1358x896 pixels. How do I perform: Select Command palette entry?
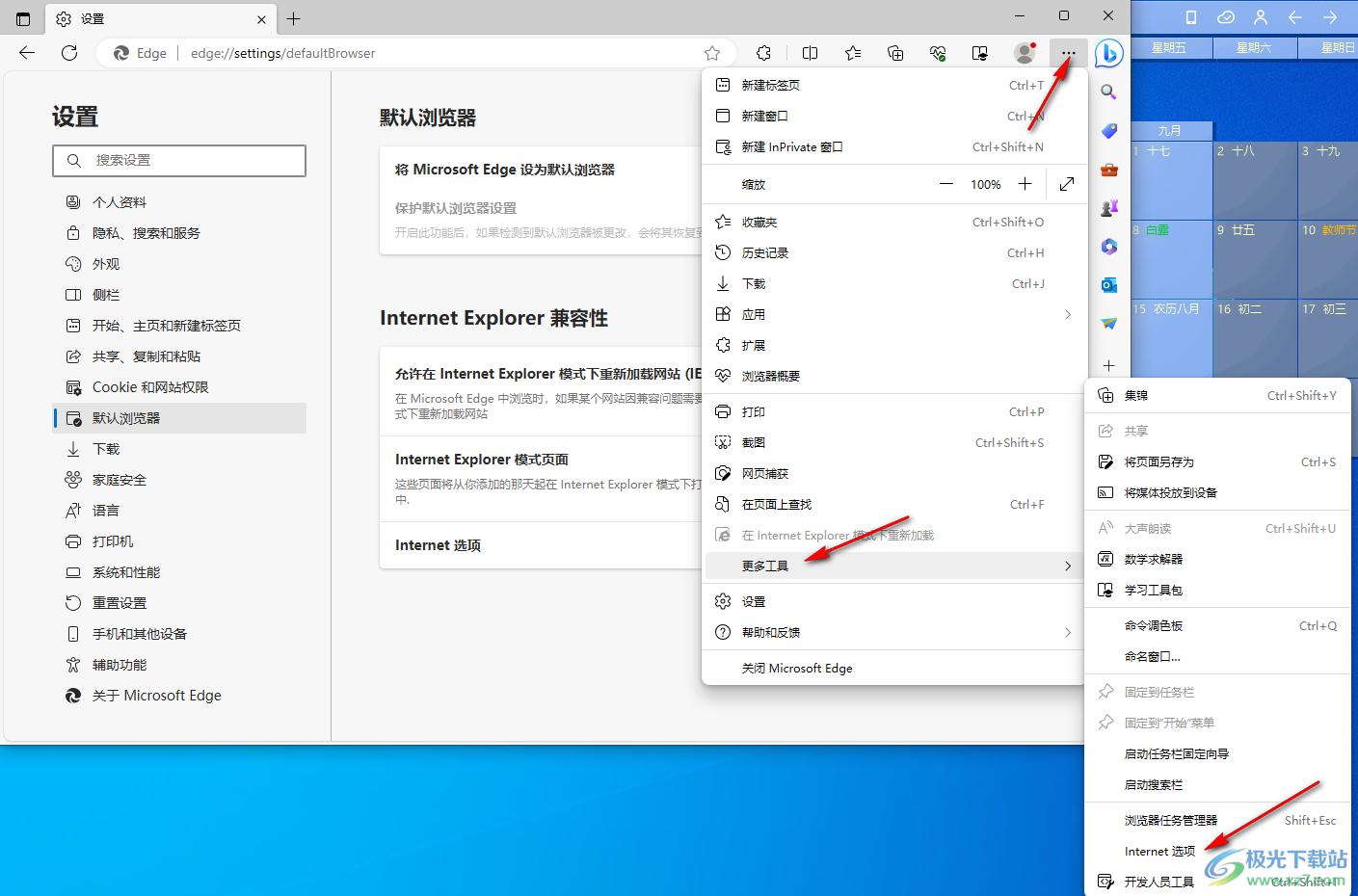(1218, 625)
